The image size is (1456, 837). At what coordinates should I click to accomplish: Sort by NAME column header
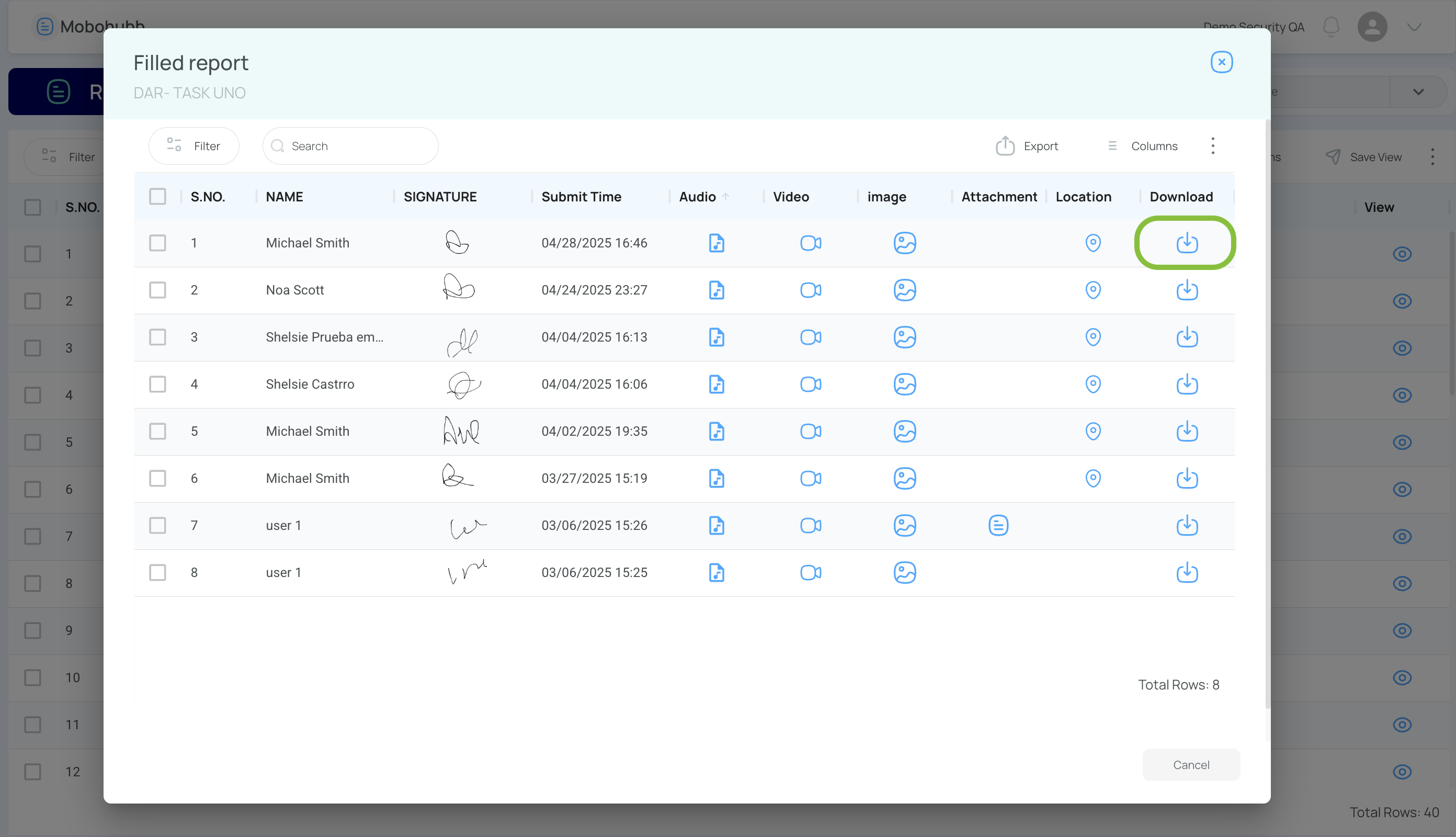285,197
